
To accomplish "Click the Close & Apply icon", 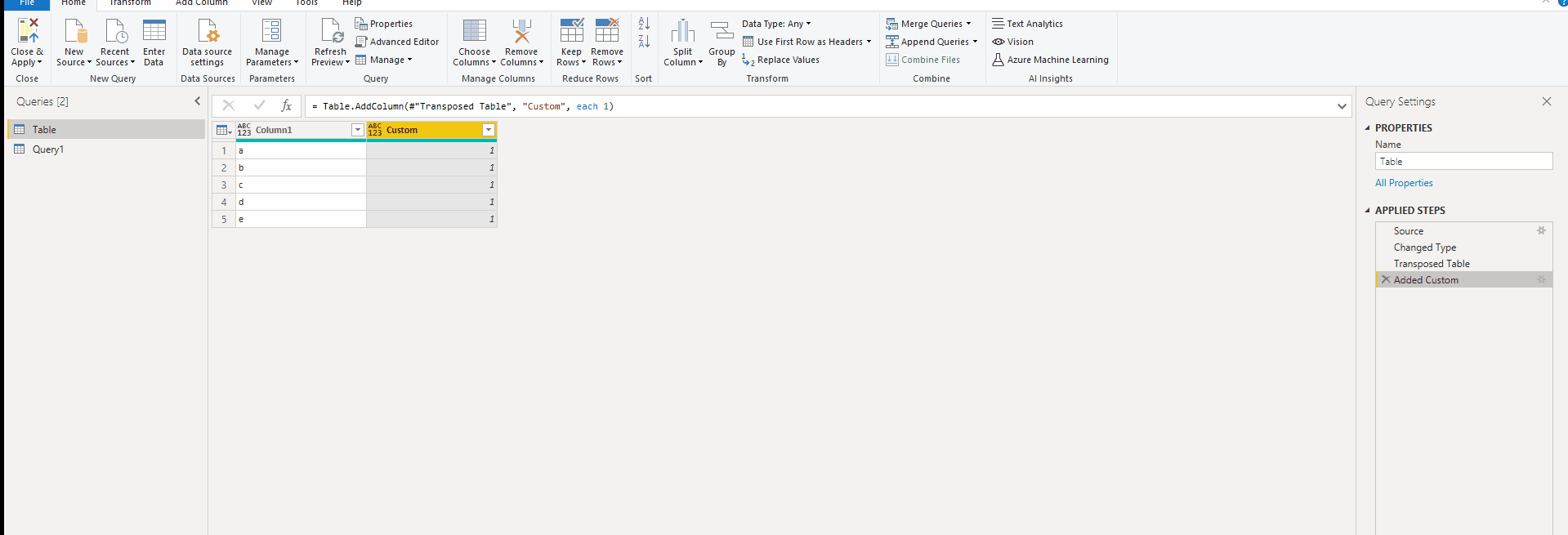I will [28, 30].
